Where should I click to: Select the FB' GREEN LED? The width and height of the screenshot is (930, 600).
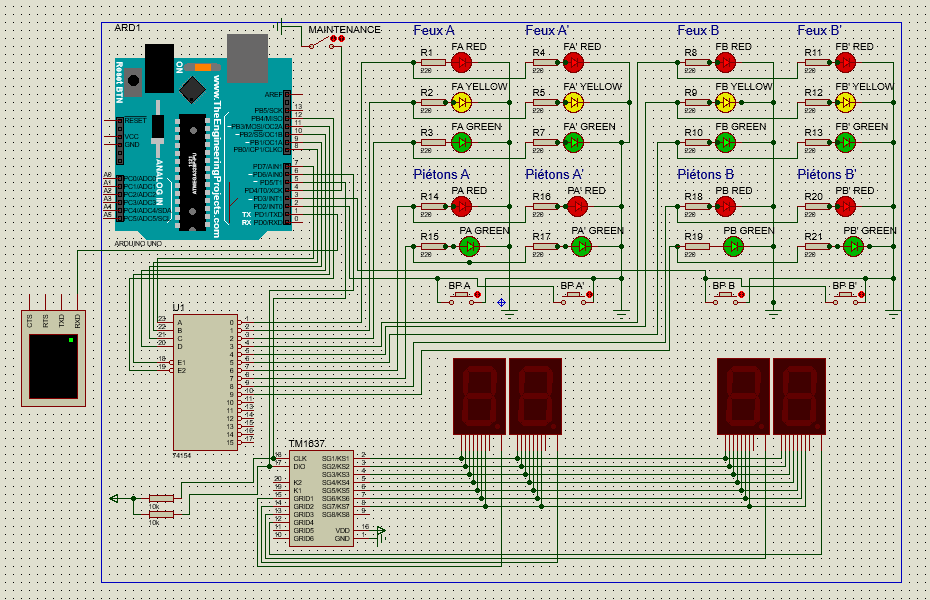click(845, 142)
